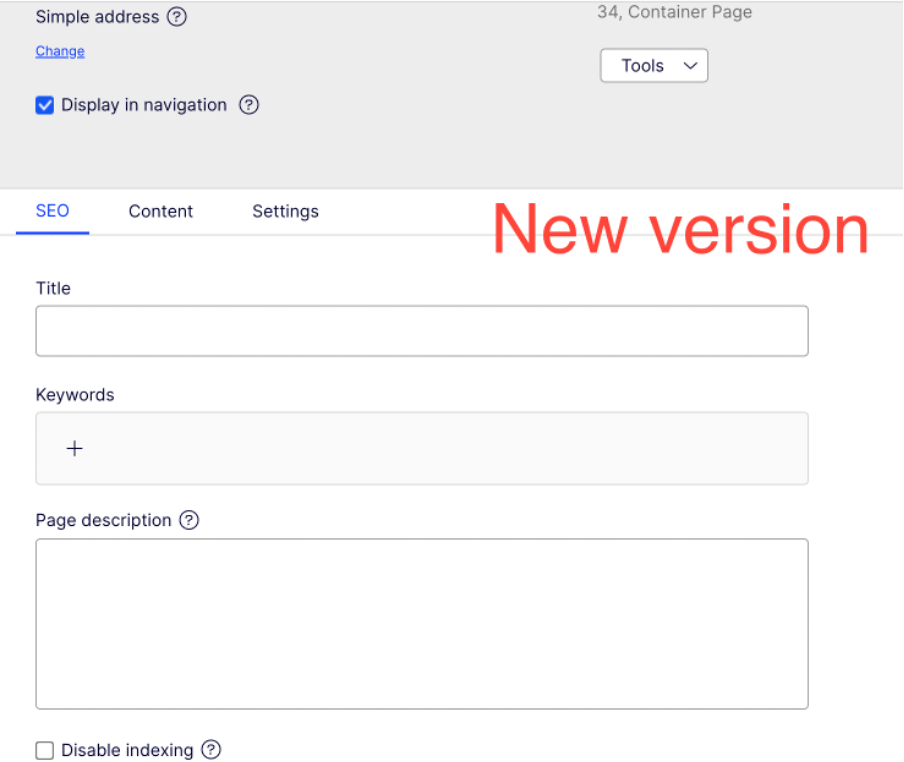The height and width of the screenshot is (762, 904).
Task: Click the '34, Container Page' text
Action: pos(674,13)
